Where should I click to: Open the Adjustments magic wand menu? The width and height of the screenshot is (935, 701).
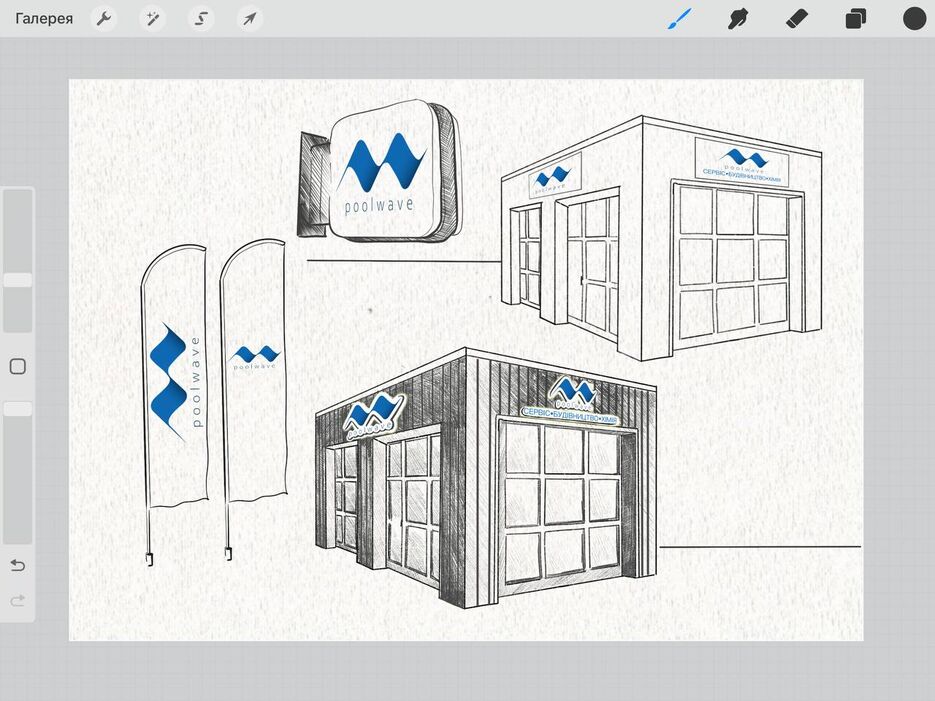coord(153,18)
